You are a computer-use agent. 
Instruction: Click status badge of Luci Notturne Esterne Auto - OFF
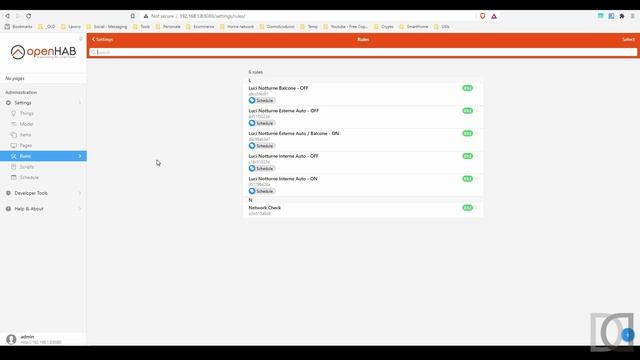(x=467, y=111)
